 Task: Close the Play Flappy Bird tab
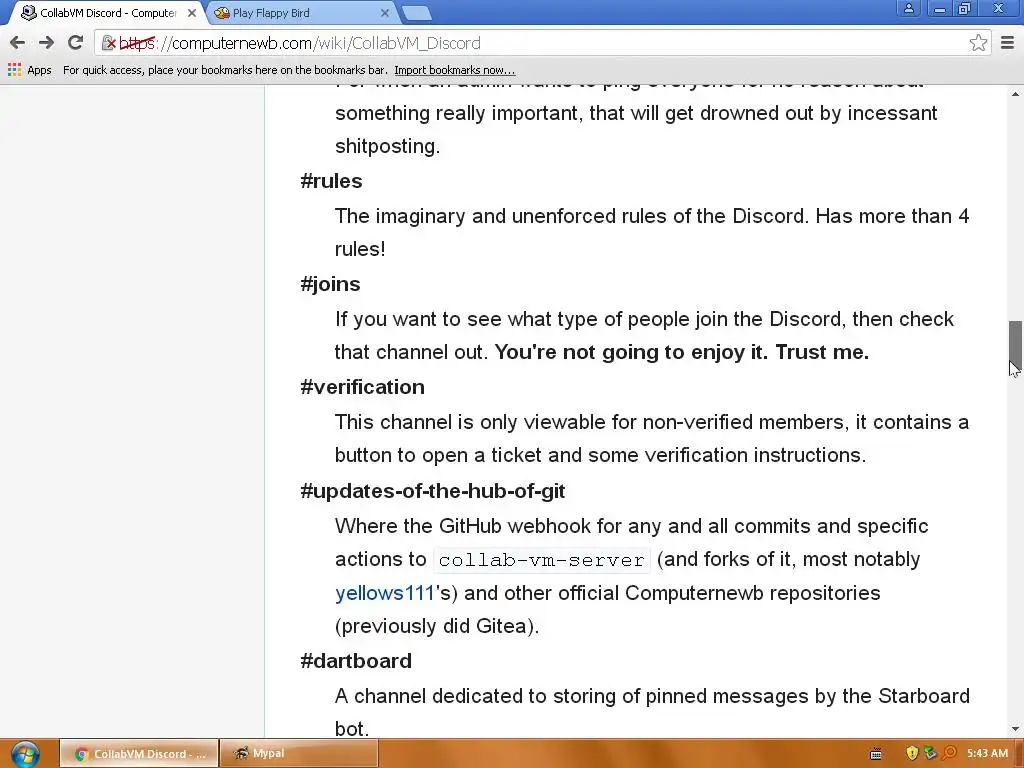click(x=385, y=13)
